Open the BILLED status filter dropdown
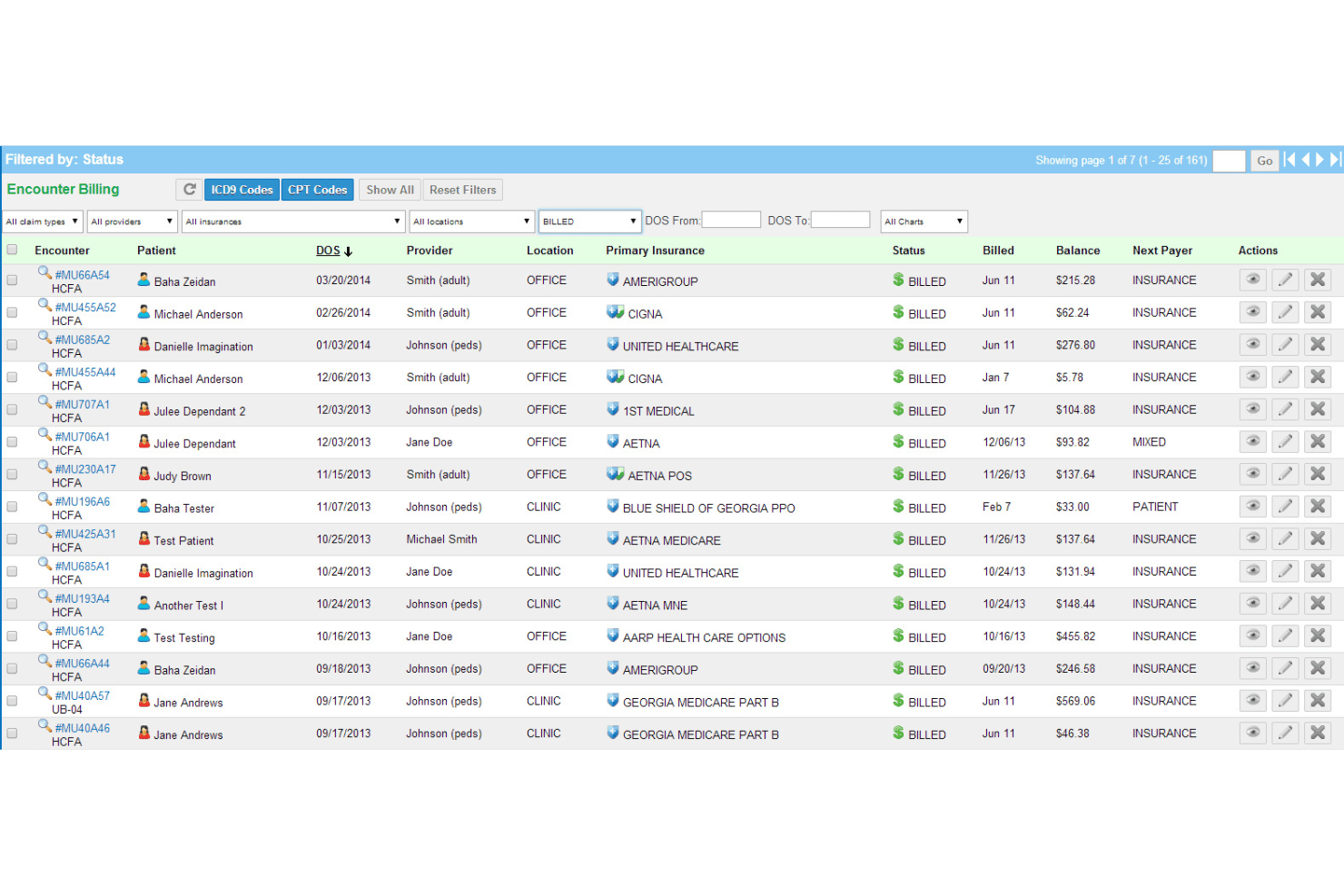The height and width of the screenshot is (896, 1344). pyautogui.click(x=590, y=222)
